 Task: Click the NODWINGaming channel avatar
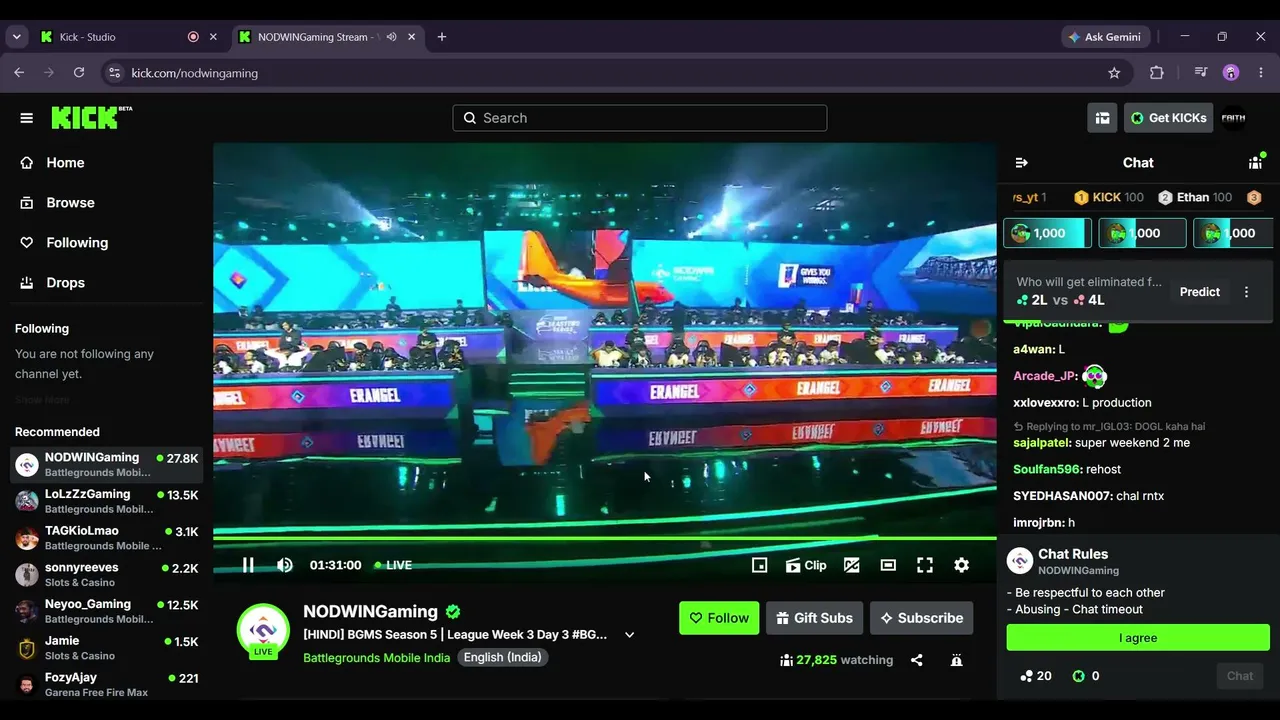[x=263, y=629]
